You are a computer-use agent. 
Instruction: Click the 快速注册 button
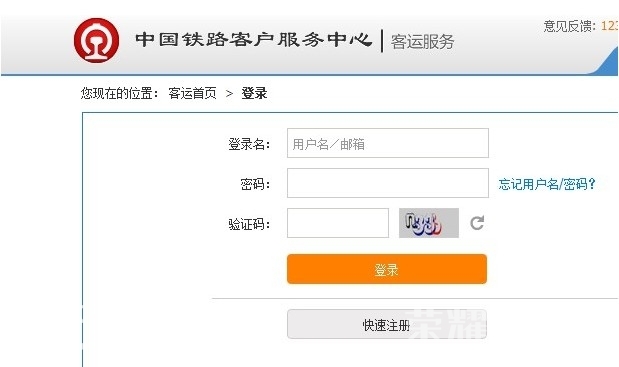pyautogui.click(x=387, y=324)
